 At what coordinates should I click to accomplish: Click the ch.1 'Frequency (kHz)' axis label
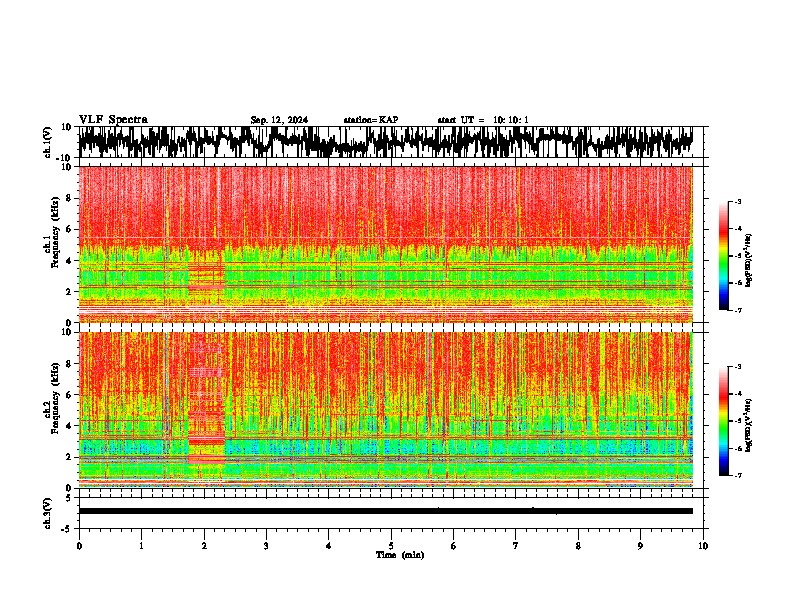54,233
